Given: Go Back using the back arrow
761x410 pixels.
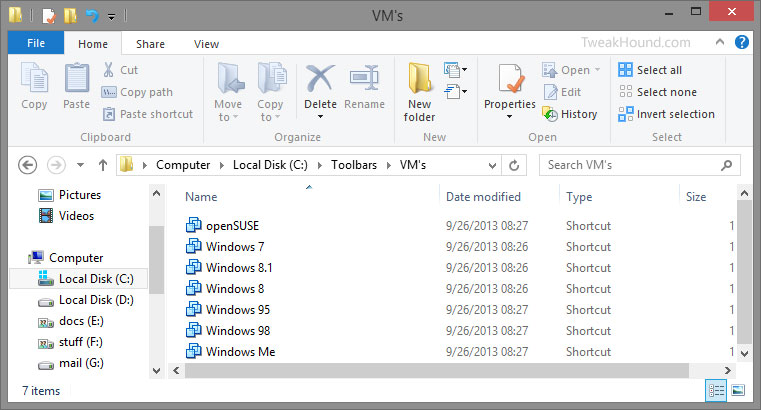Looking at the screenshot, I should tap(28, 165).
